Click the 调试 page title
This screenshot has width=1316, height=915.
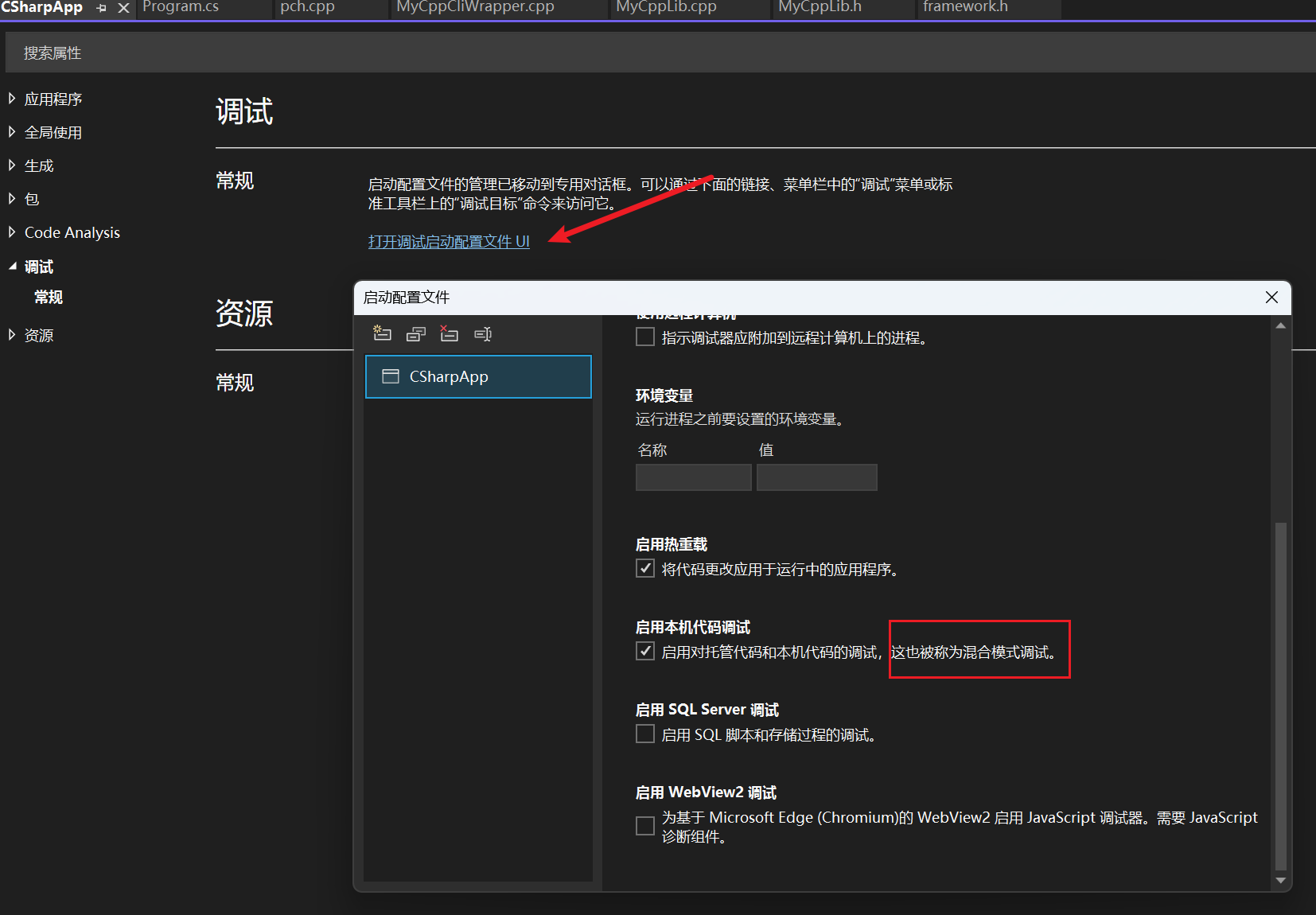(x=244, y=111)
